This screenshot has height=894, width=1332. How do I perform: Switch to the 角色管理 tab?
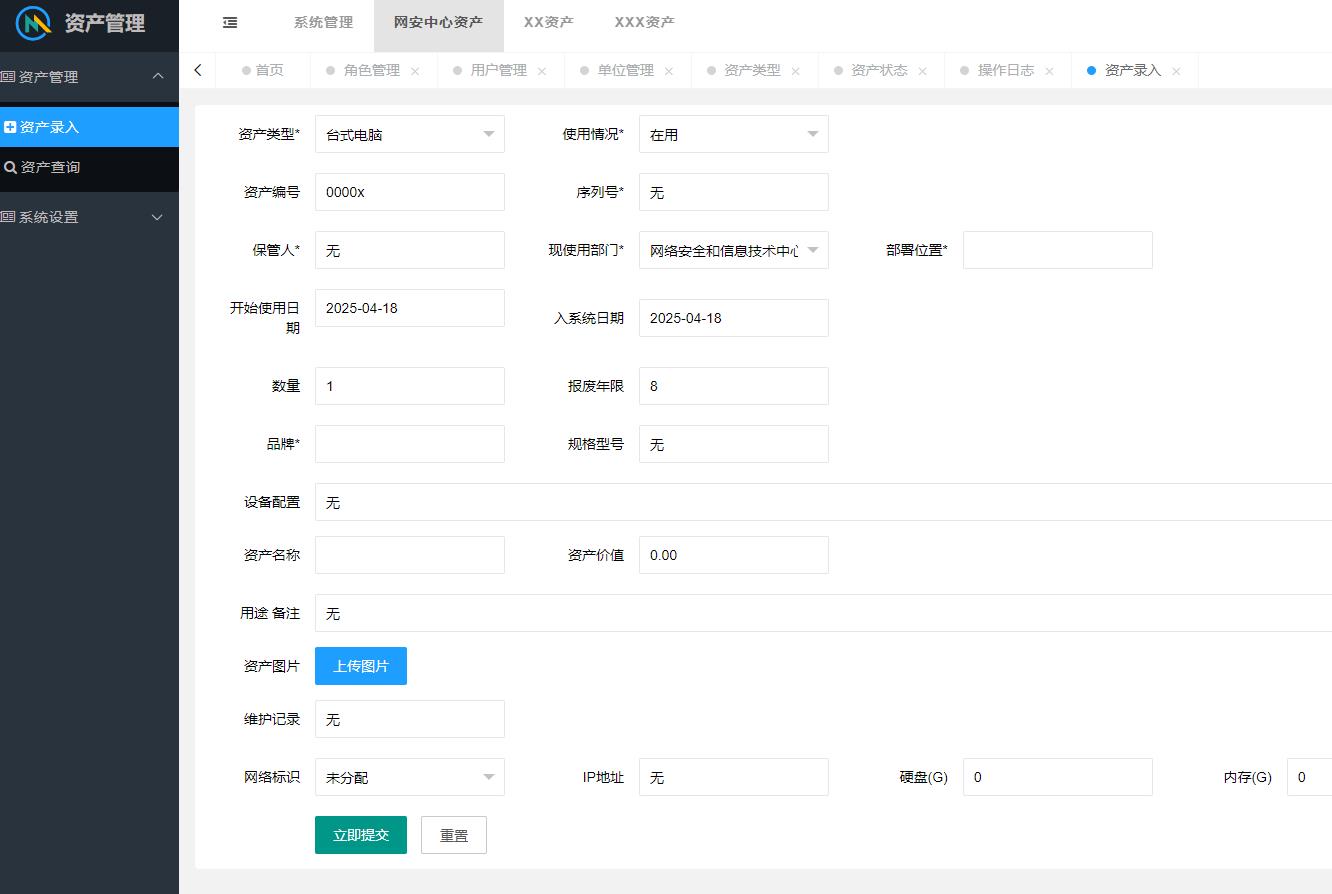pos(372,70)
